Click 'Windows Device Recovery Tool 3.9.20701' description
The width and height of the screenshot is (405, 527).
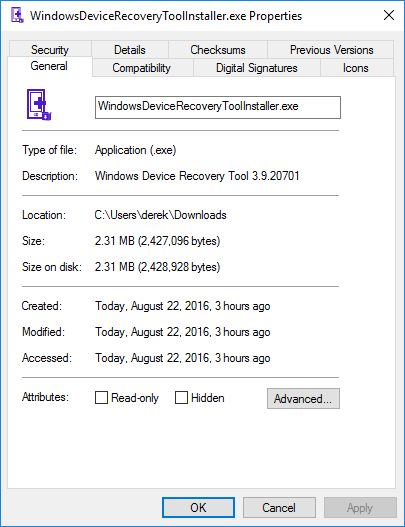click(197, 176)
